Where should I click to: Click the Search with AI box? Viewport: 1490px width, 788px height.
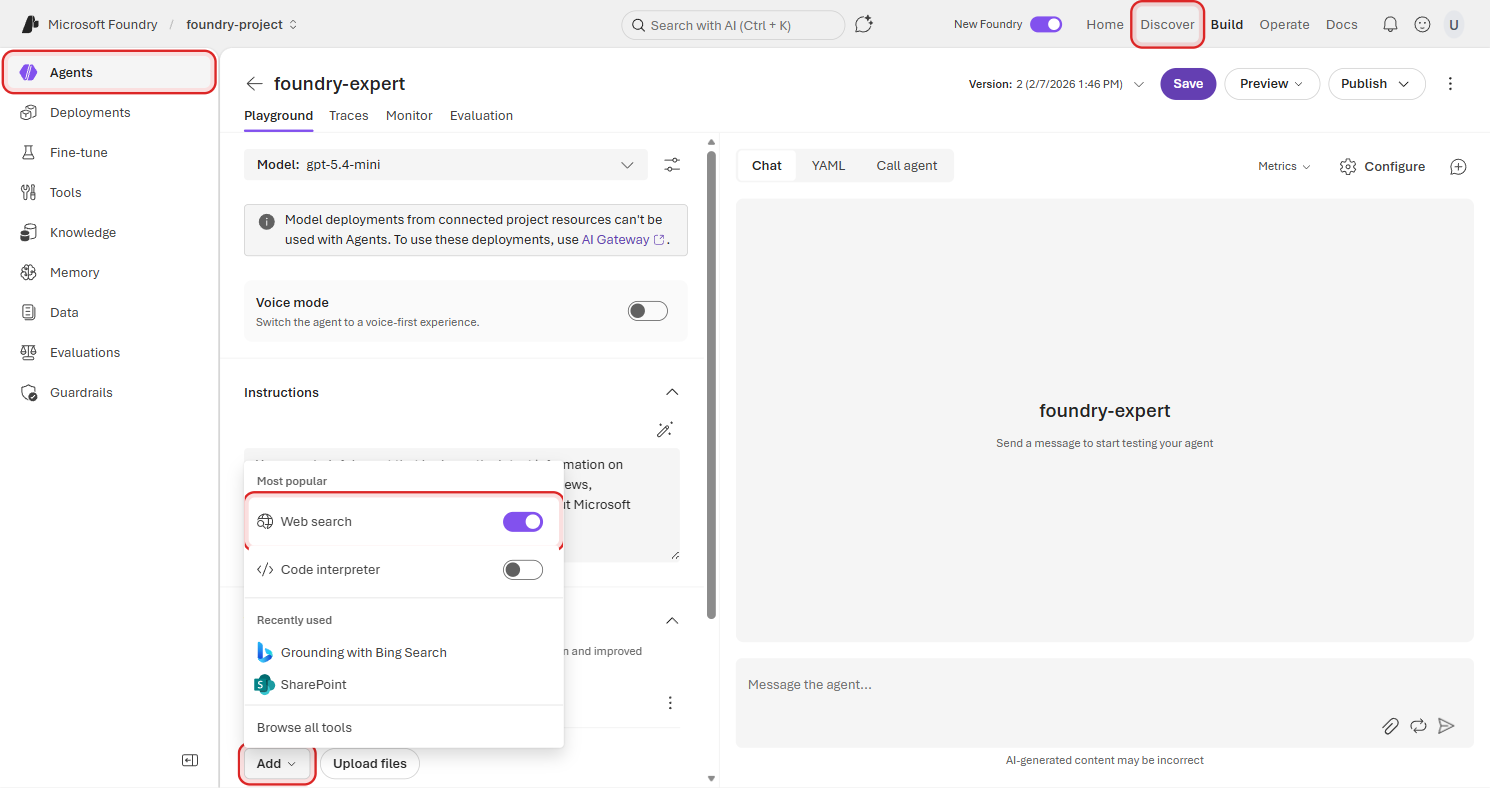pyautogui.click(x=733, y=25)
